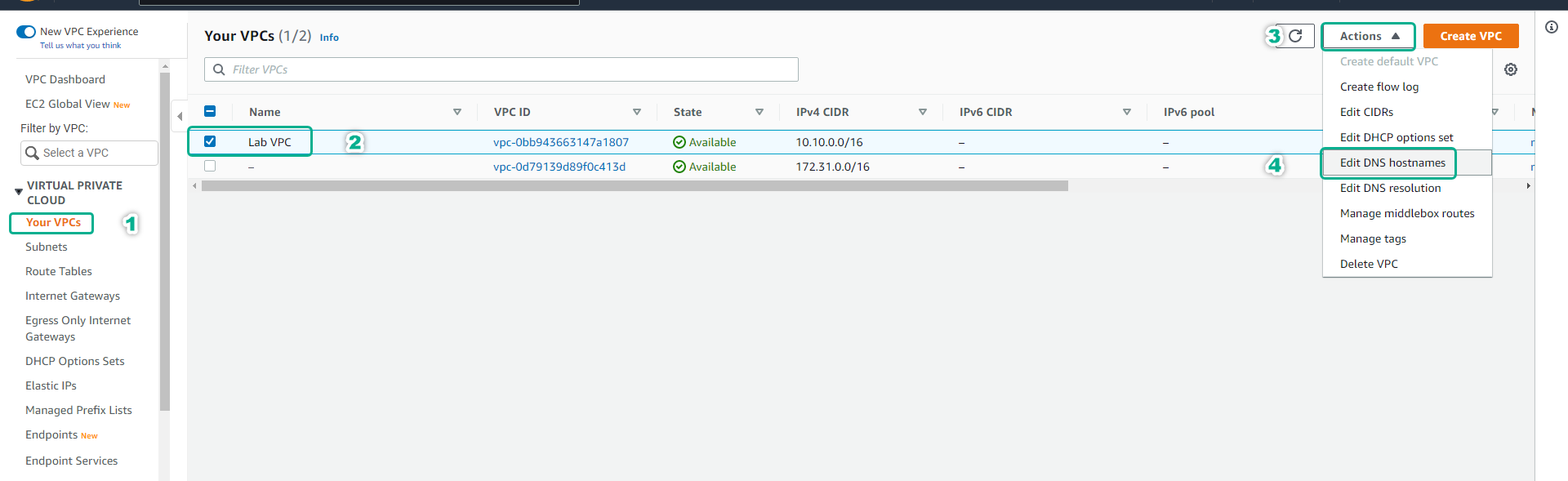Click the horizontal table scrollbar
Screen dimensions: 1568x481
click(634, 186)
